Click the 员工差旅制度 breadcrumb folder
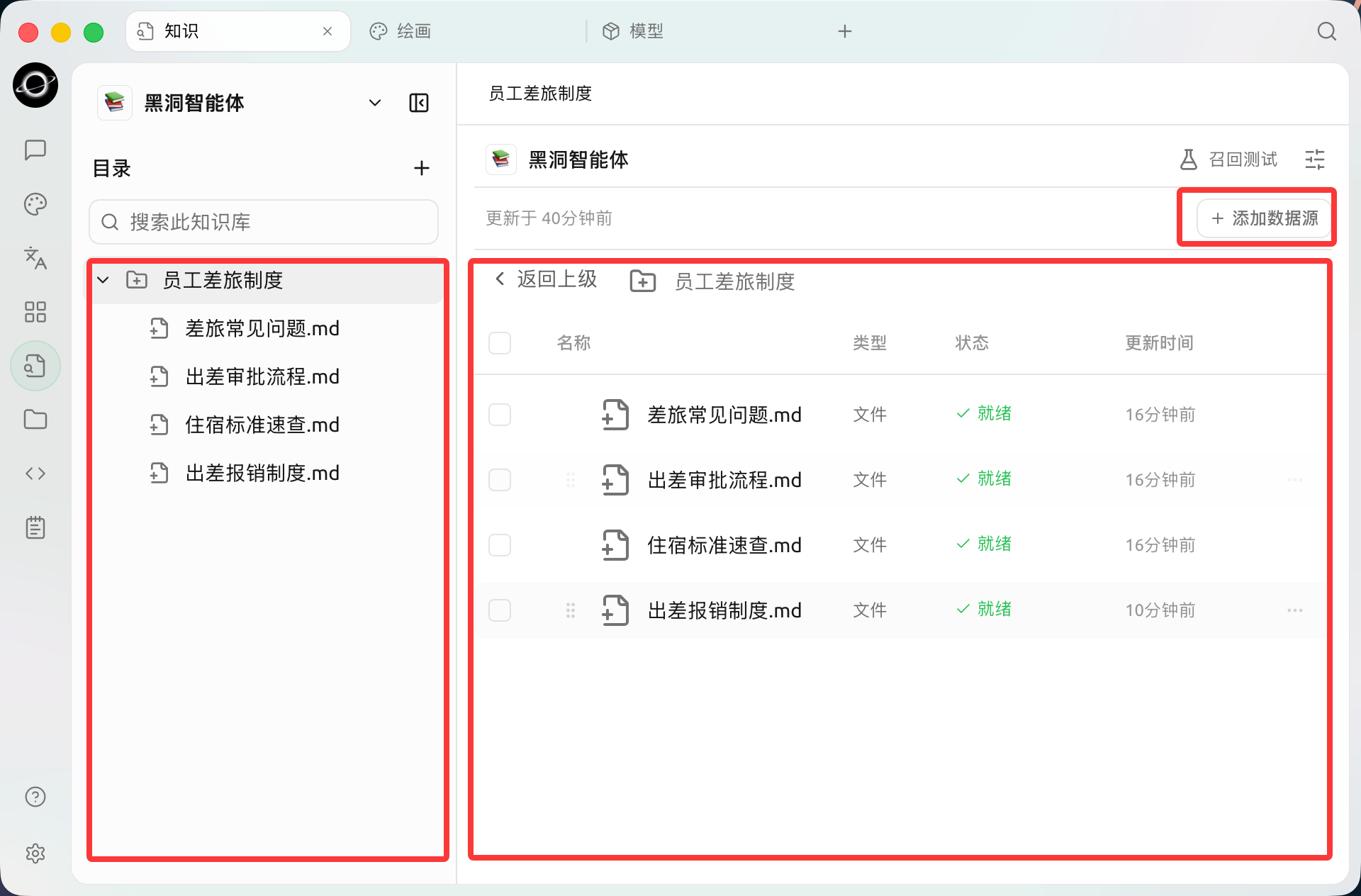Viewport: 1361px width, 896px height. click(712, 281)
